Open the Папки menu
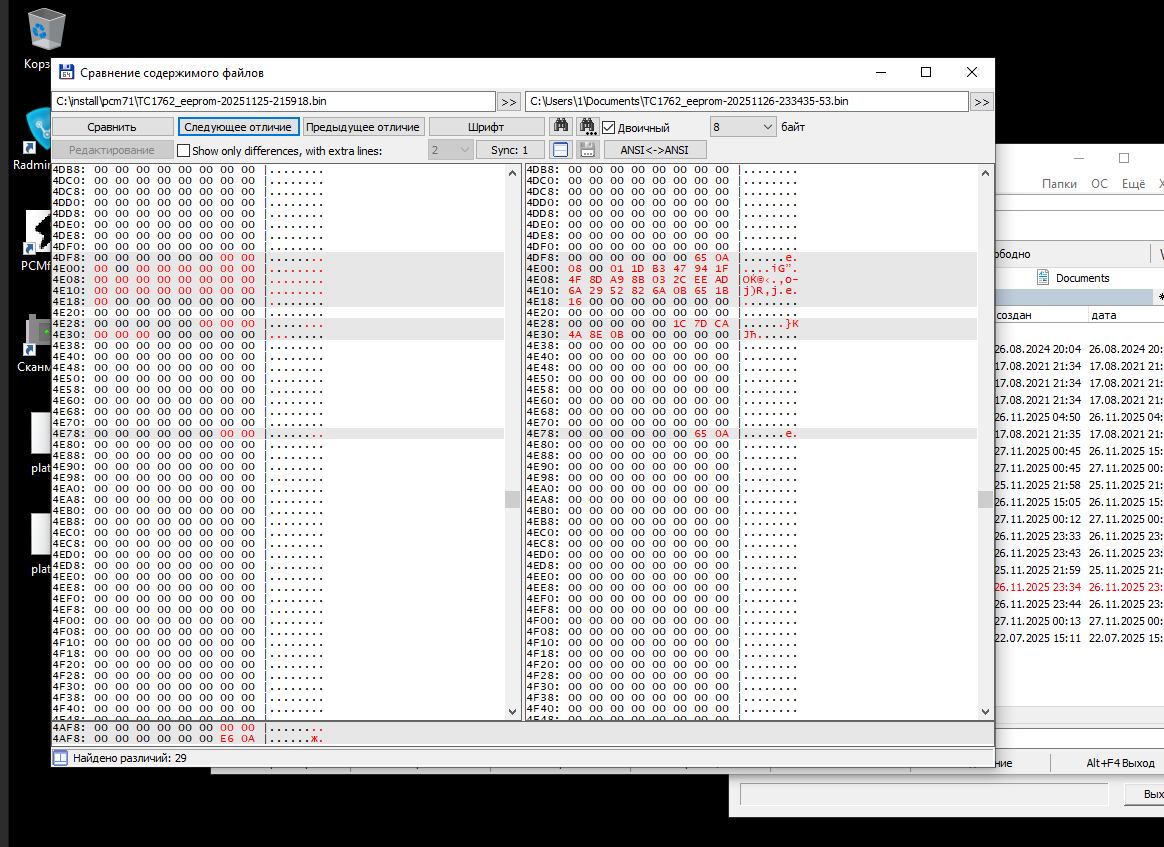 click(1059, 184)
